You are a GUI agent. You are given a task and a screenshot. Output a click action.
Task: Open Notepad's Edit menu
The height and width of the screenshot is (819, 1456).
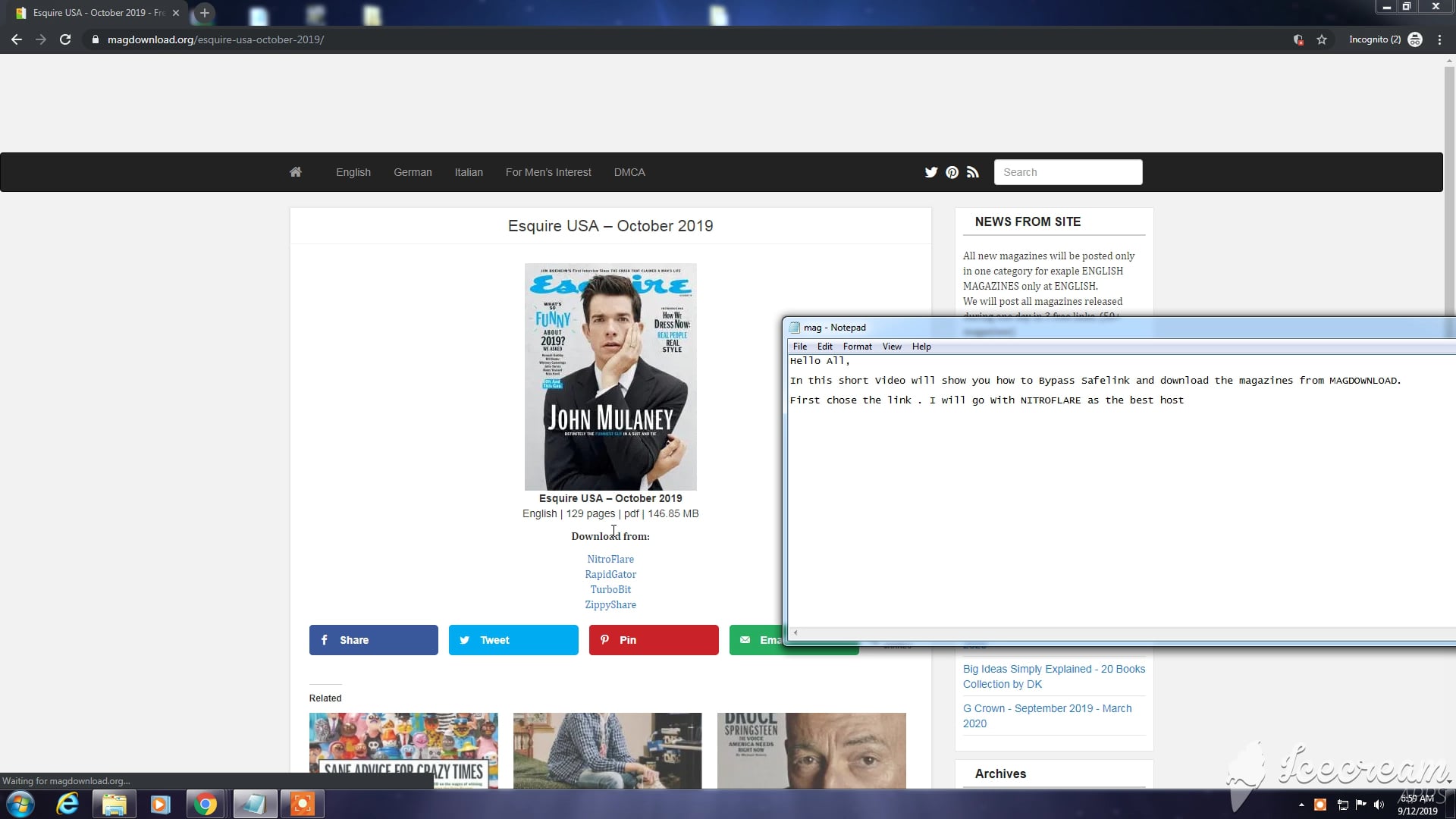click(825, 347)
